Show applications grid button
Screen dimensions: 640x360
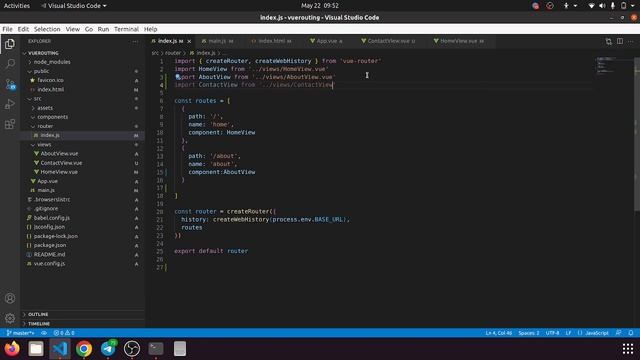628,349
